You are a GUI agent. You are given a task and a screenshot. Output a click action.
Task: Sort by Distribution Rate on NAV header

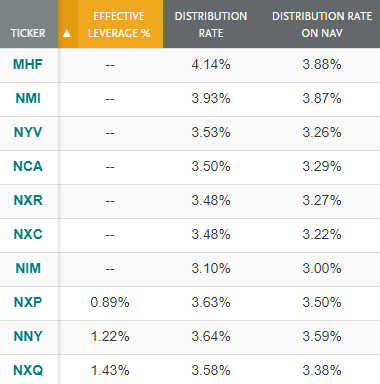(x=322, y=24)
